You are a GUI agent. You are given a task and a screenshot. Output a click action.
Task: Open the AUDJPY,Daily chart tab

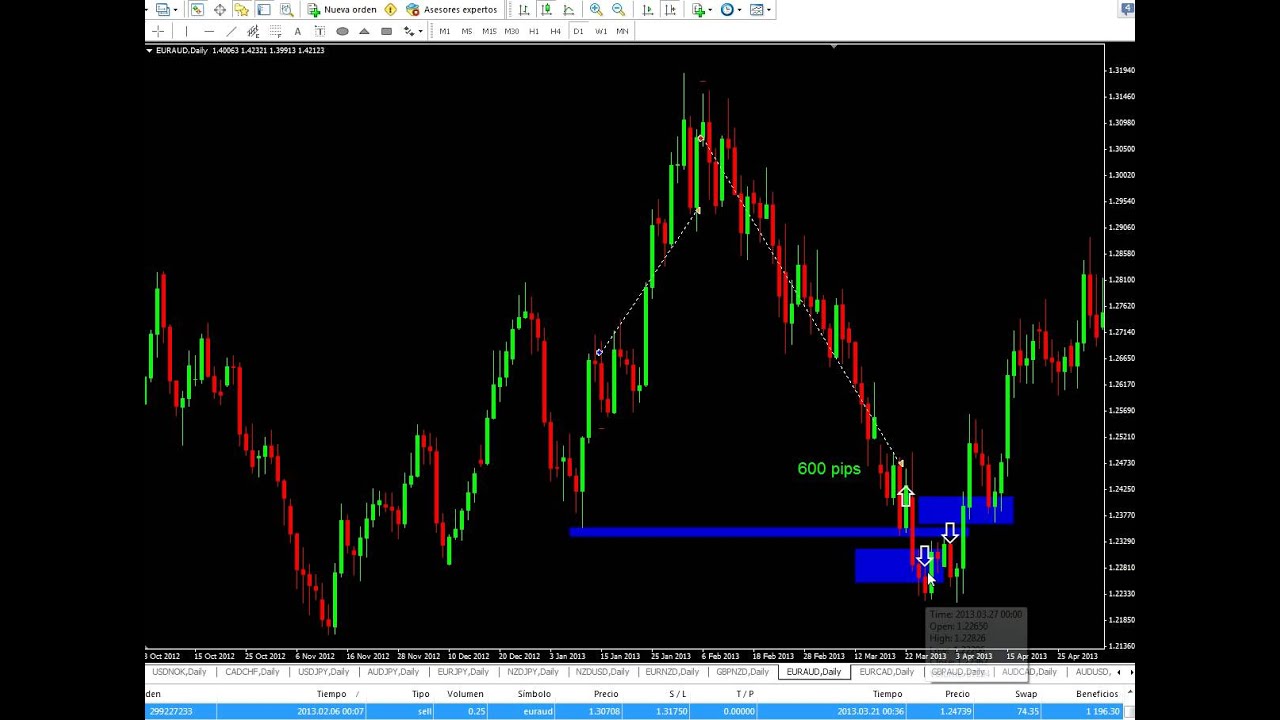pos(393,672)
